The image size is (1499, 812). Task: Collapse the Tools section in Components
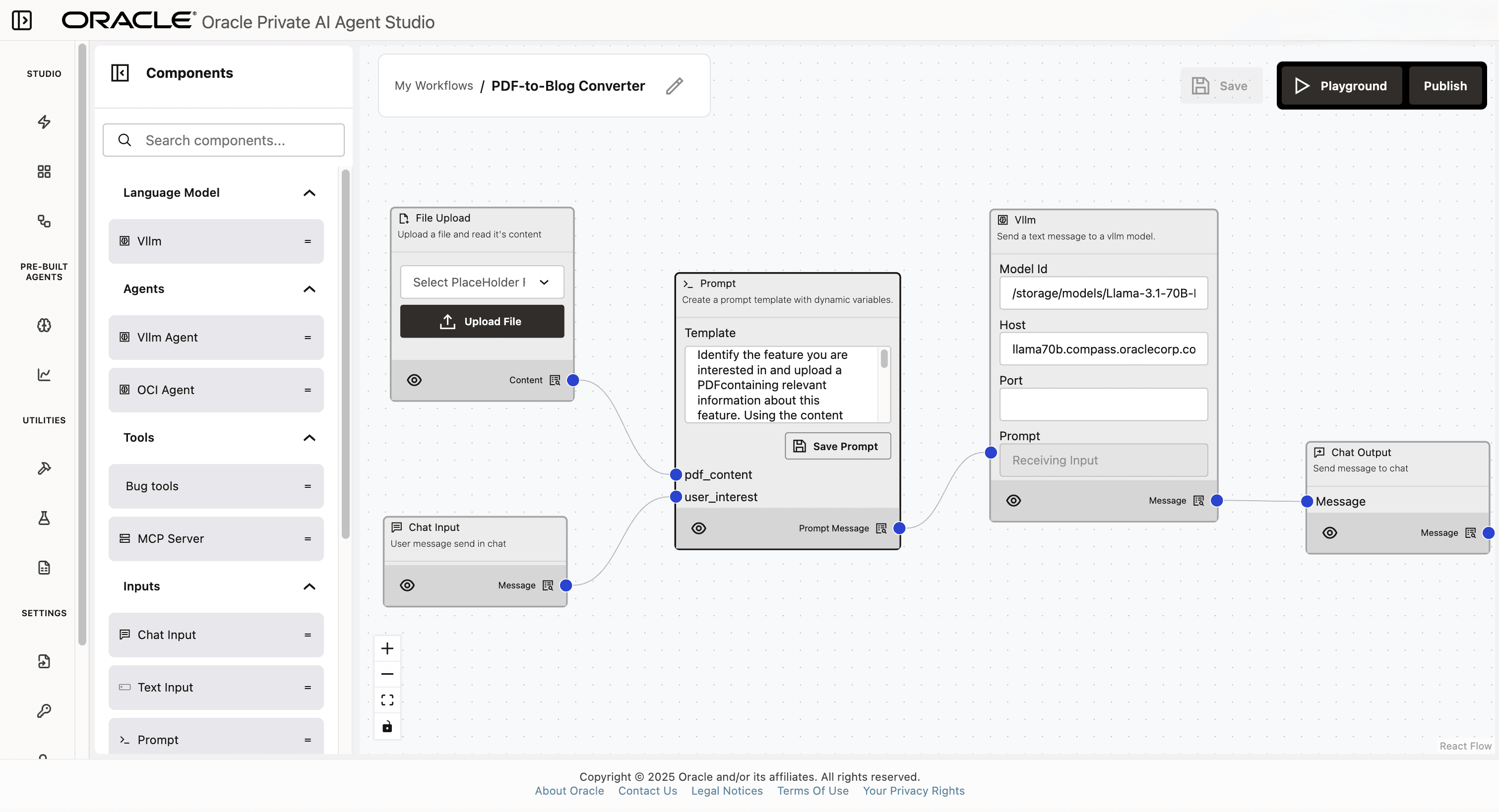click(309, 437)
